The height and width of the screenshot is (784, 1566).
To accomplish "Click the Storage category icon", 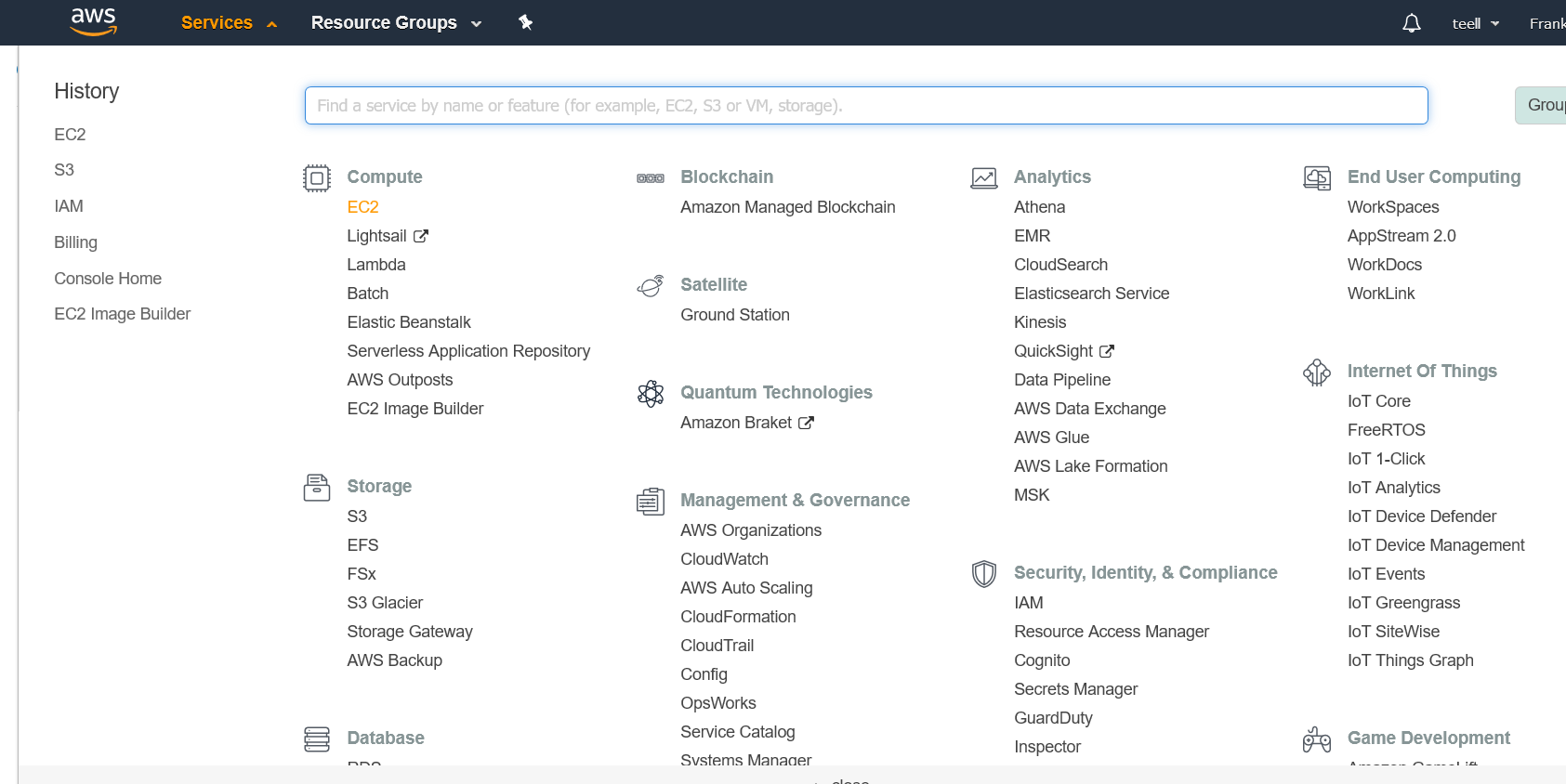I will [317, 487].
